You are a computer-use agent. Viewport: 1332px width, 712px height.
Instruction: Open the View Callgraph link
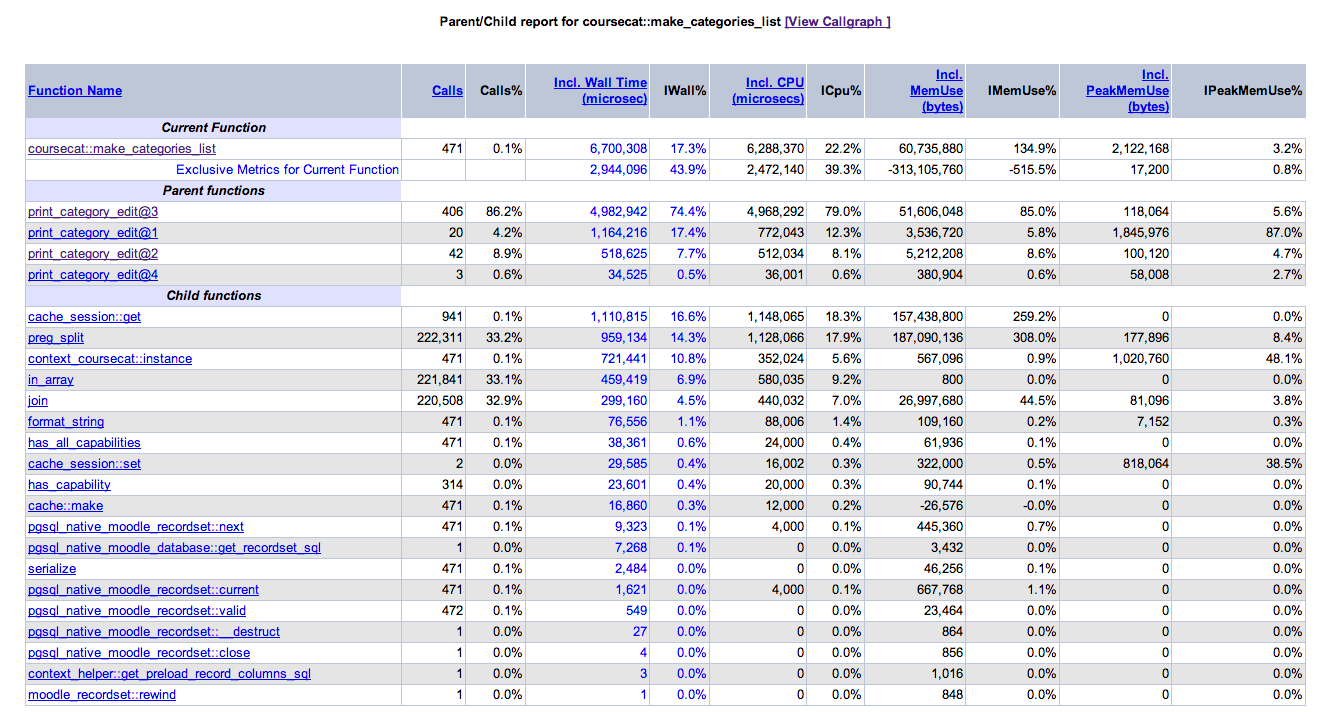pos(838,21)
